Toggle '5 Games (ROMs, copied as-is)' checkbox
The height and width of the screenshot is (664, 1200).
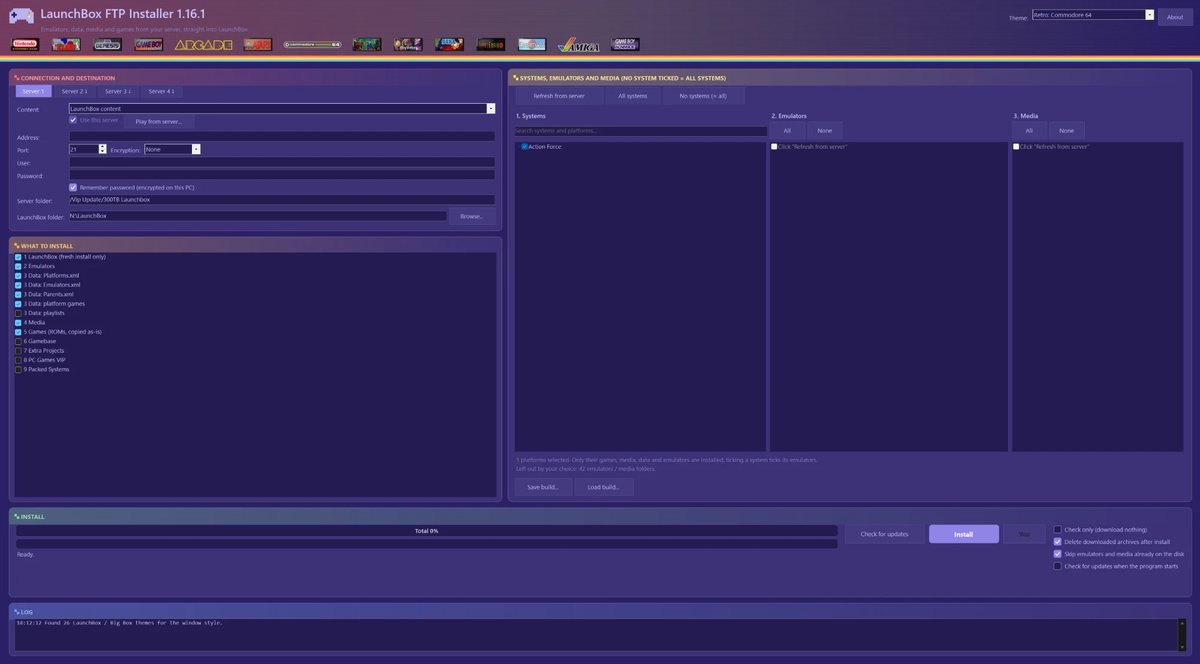tap(18, 332)
